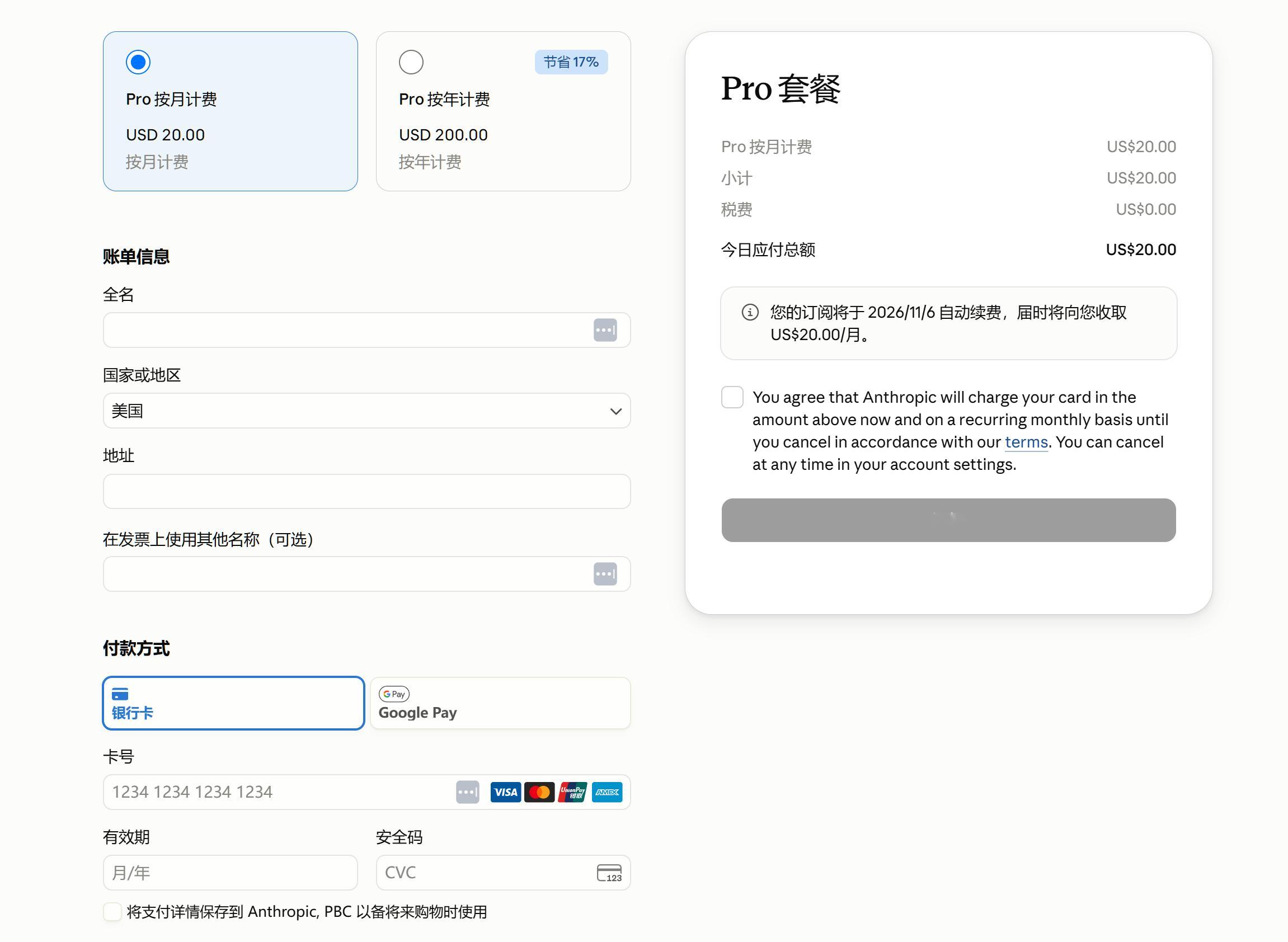1288x942 pixels.
Task: Focus the 卡号 card number field
Action: pyautogui.click(x=367, y=792)
